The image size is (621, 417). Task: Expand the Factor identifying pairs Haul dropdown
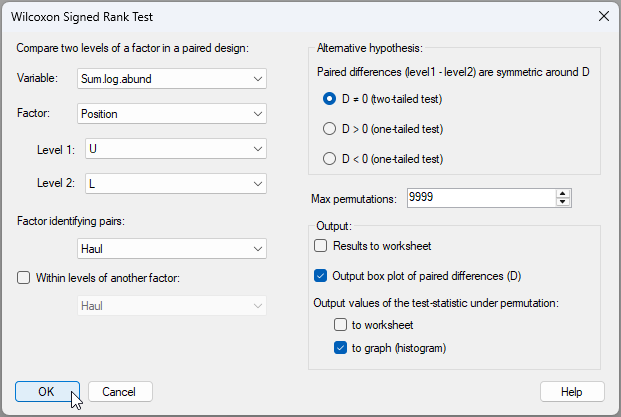[172, 248]
